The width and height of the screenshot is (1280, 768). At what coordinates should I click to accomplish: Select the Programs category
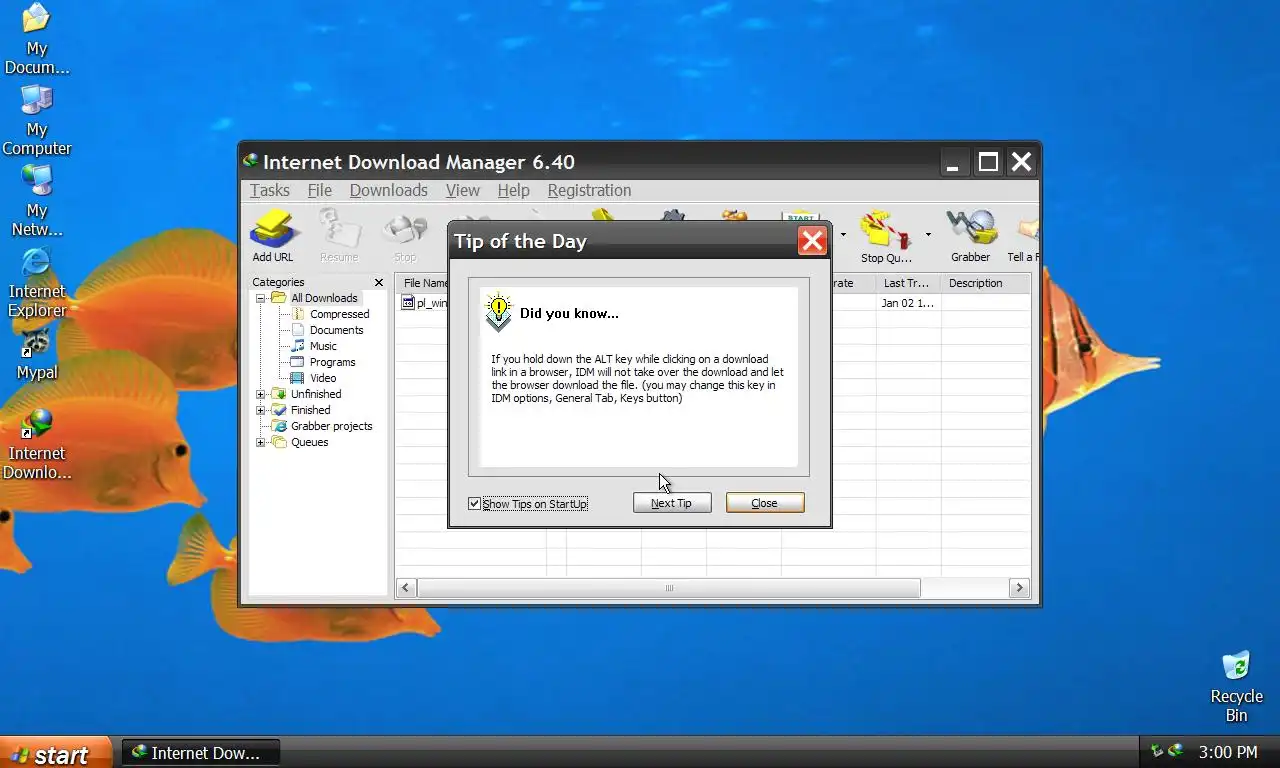332,362
